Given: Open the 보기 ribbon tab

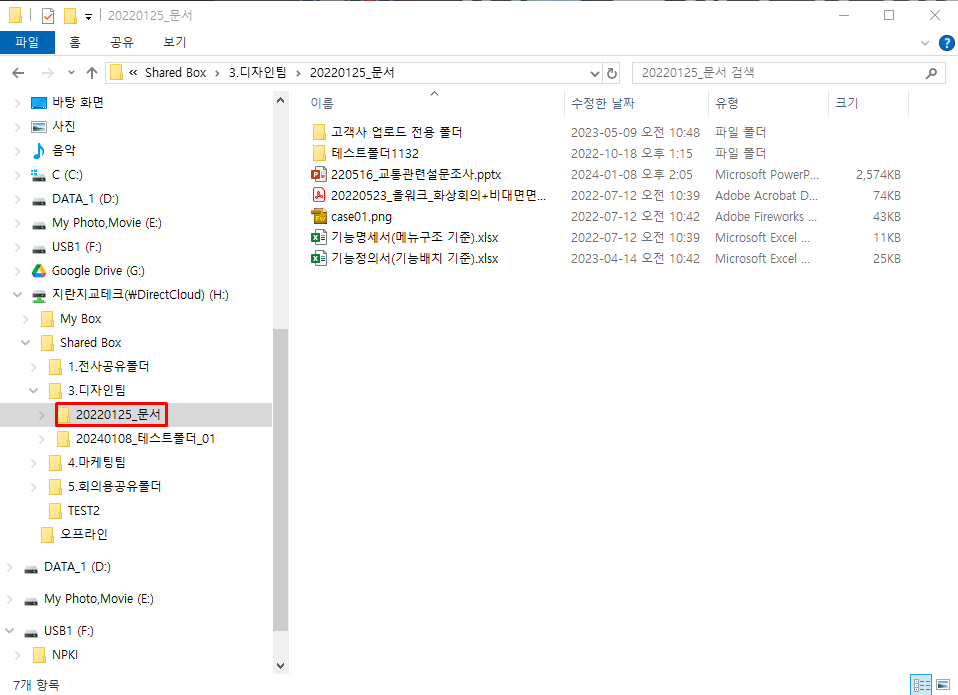Looking at the screenshot, I should (175, 42).
